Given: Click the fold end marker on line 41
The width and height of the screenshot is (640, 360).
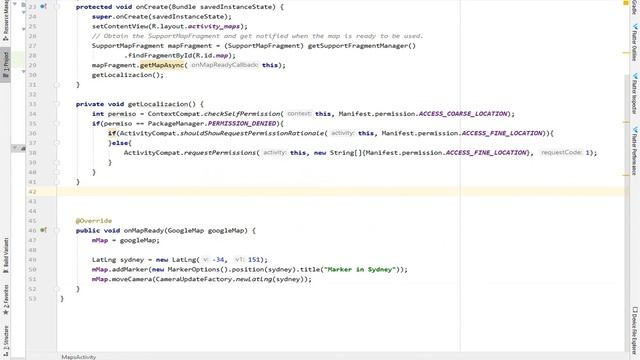Looking at the screenshot, I should (57, 182).
